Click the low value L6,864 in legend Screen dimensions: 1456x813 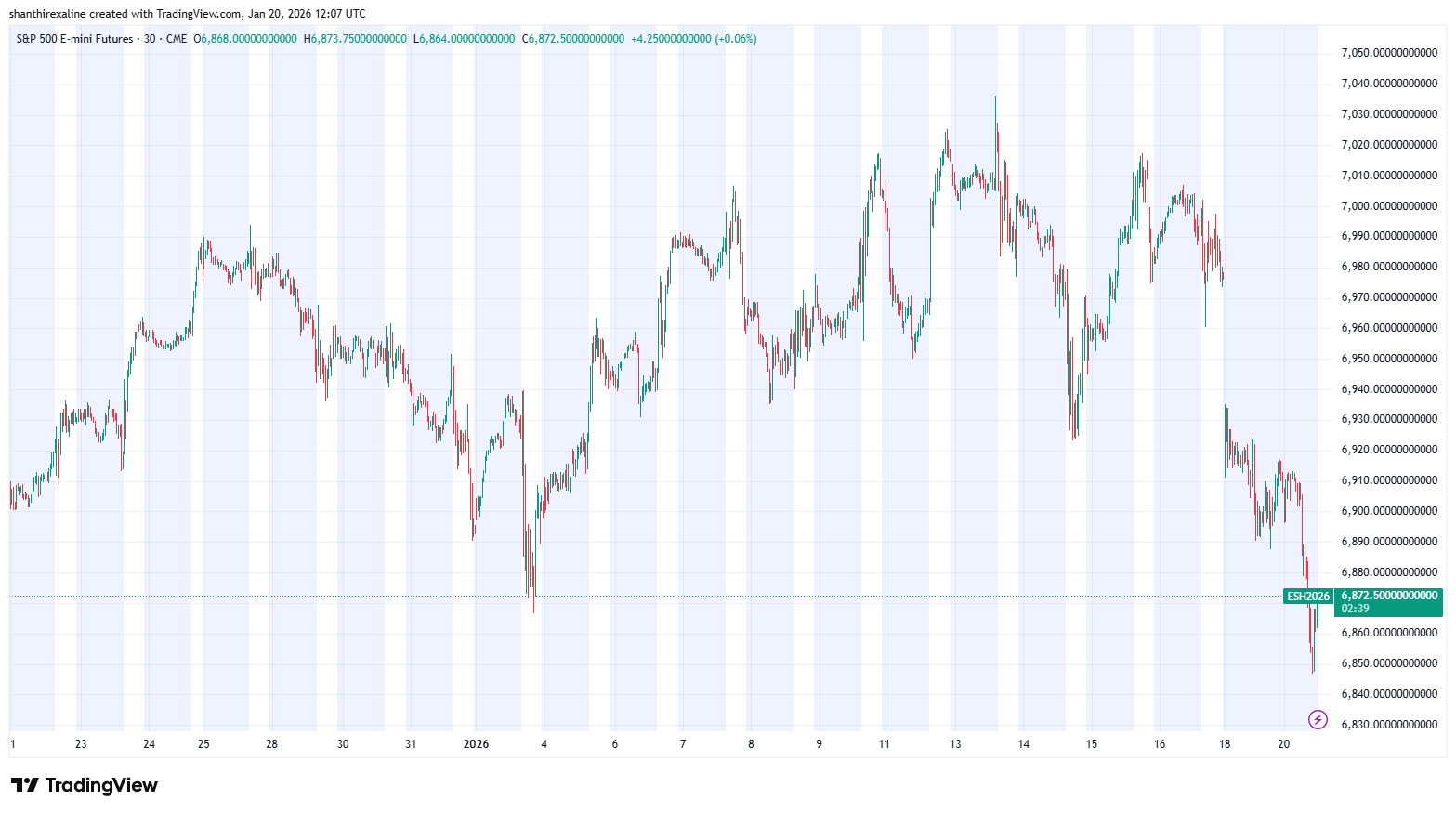coord(465,39)
